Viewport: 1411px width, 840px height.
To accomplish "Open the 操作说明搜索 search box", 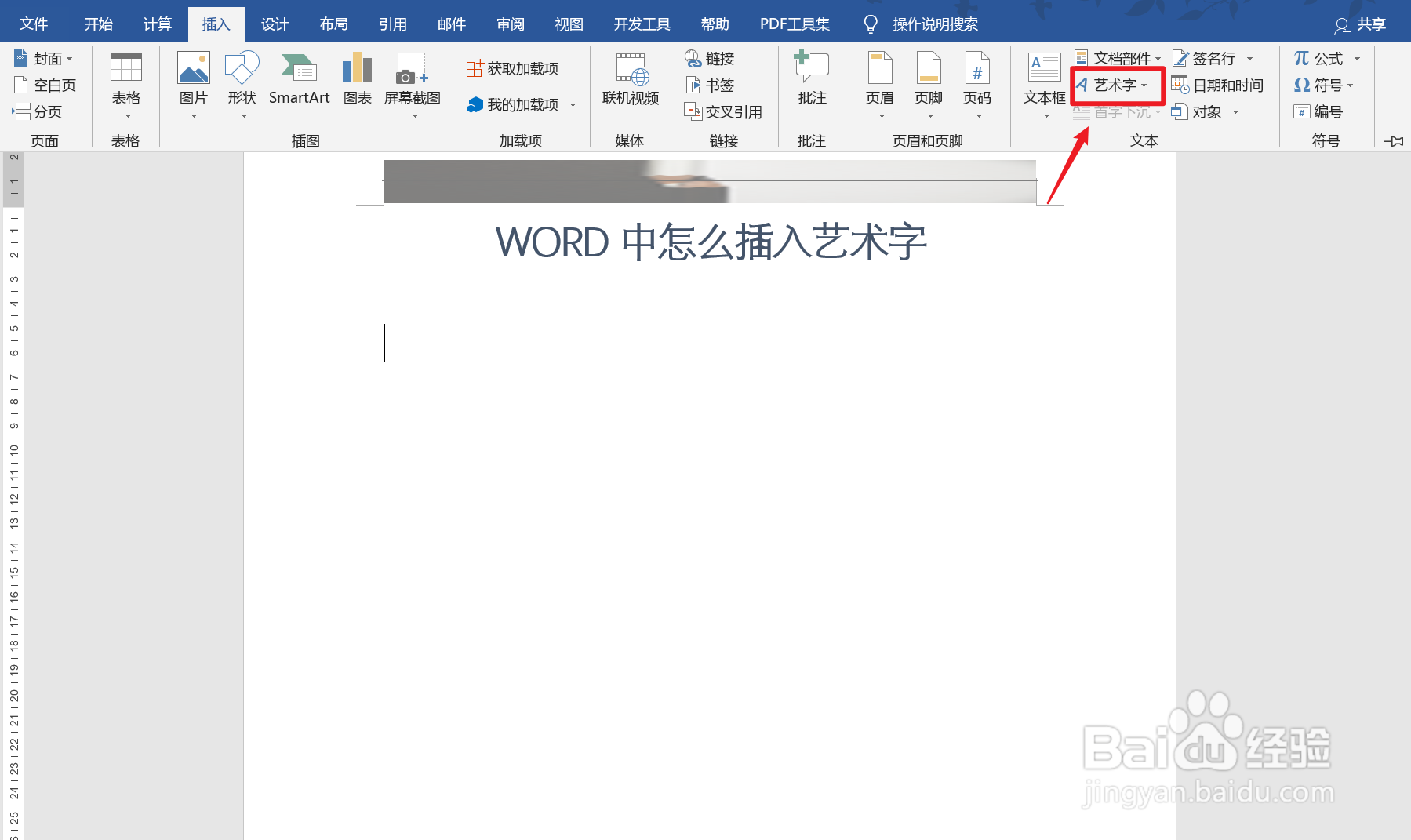I will click(933, 23).
